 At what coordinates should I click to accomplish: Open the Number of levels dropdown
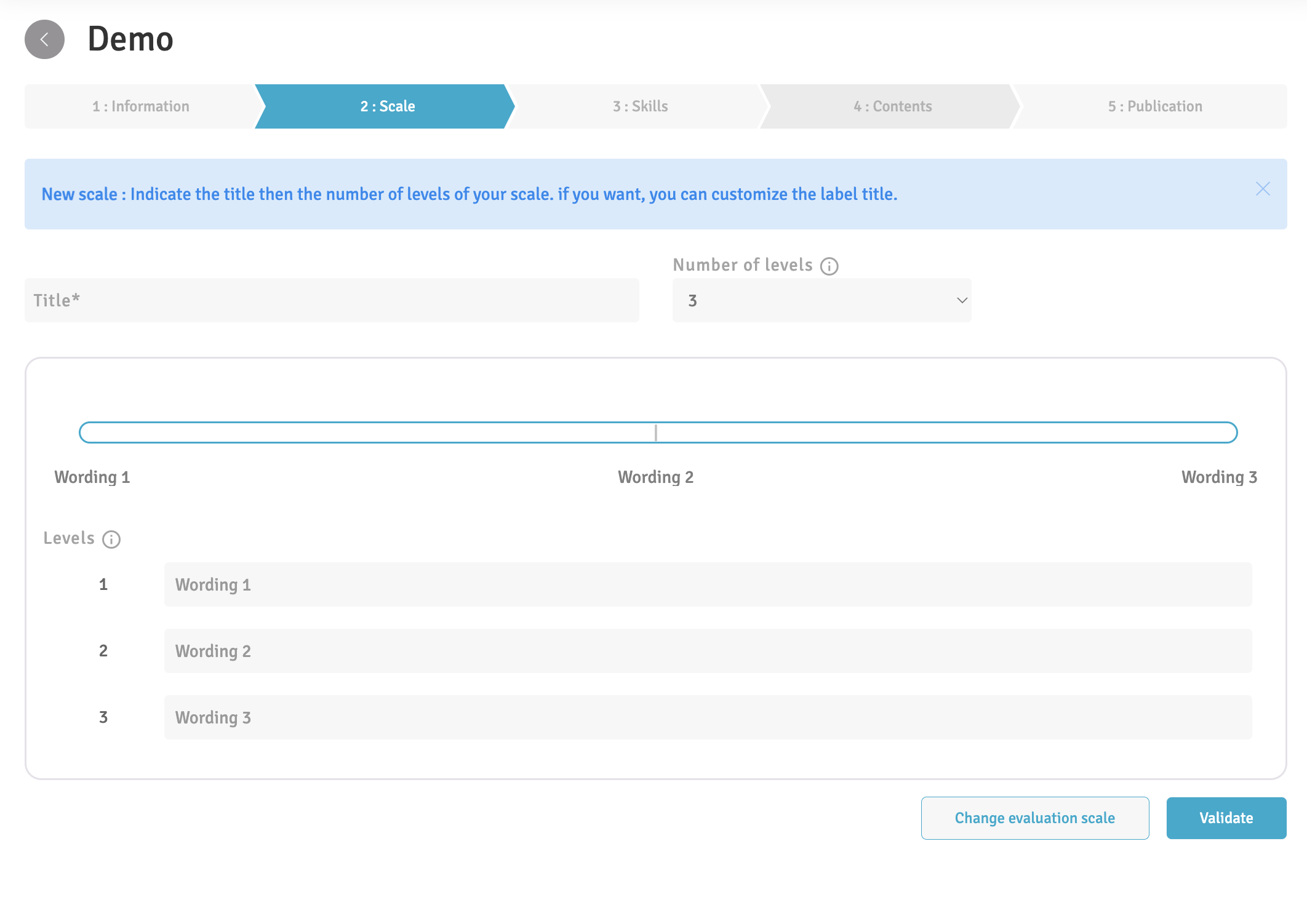click(821, 300)
